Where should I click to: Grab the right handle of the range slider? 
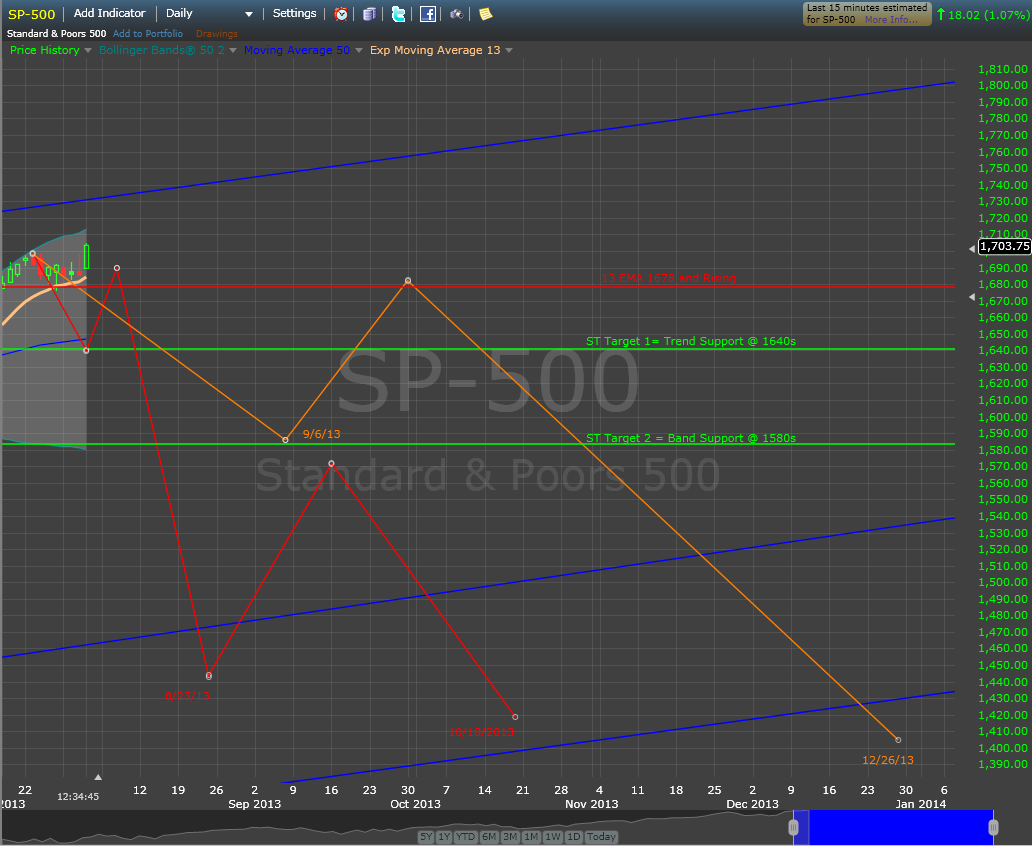tap(993, 827)
